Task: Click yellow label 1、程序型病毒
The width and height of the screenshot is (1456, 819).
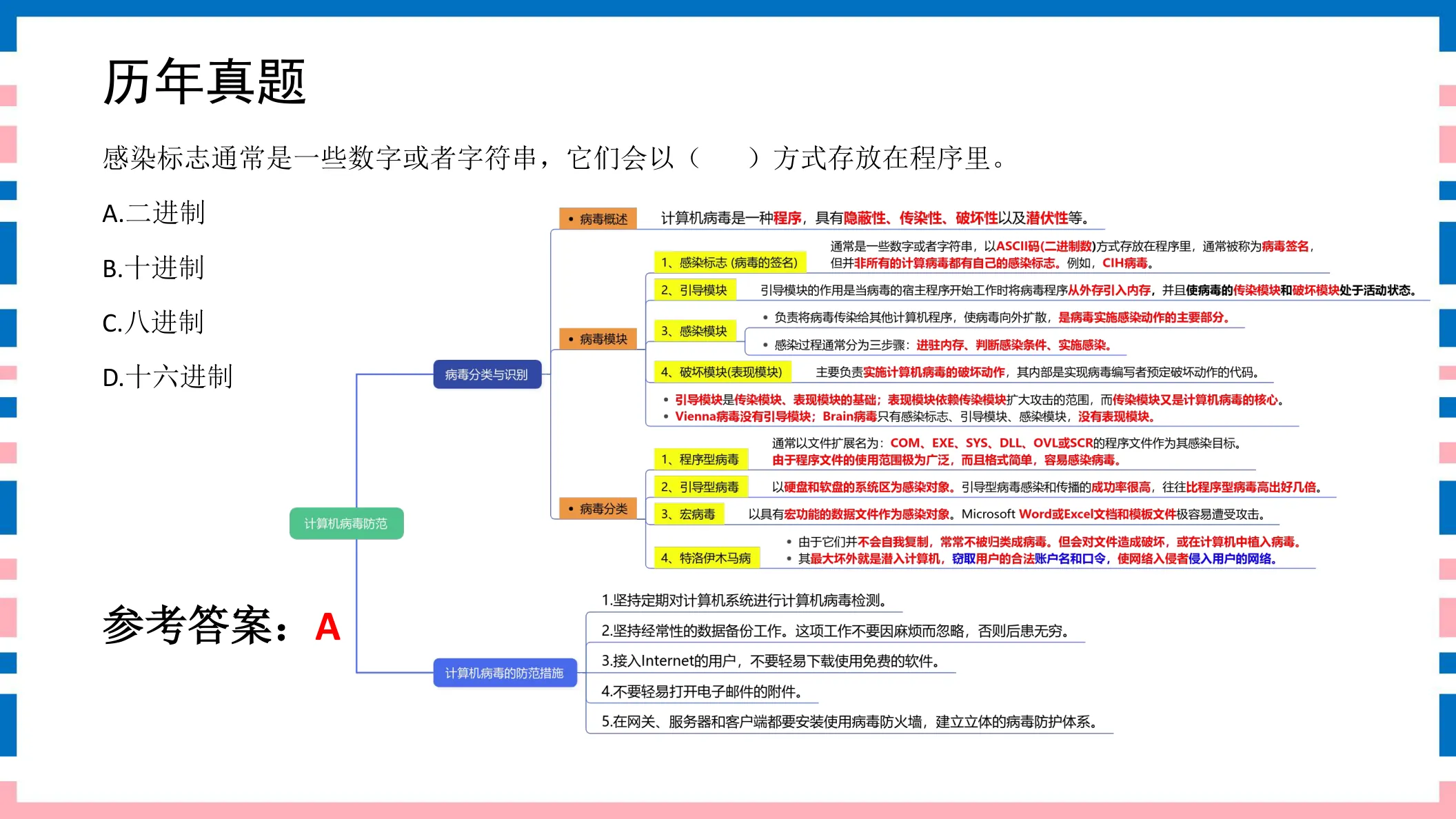Action: click(x=700, y=459)
